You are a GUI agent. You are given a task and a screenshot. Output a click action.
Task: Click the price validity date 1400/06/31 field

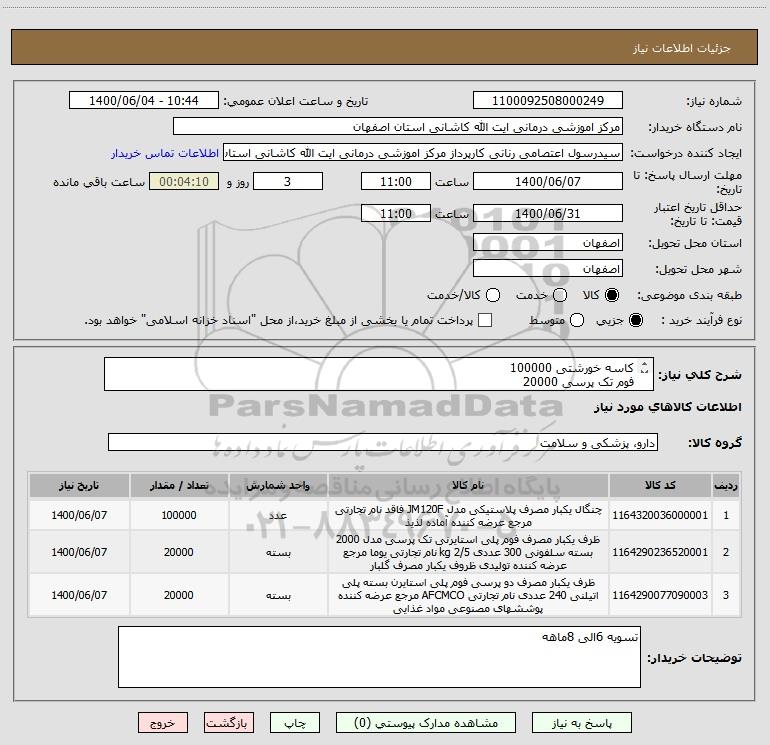tap(548, 213)
